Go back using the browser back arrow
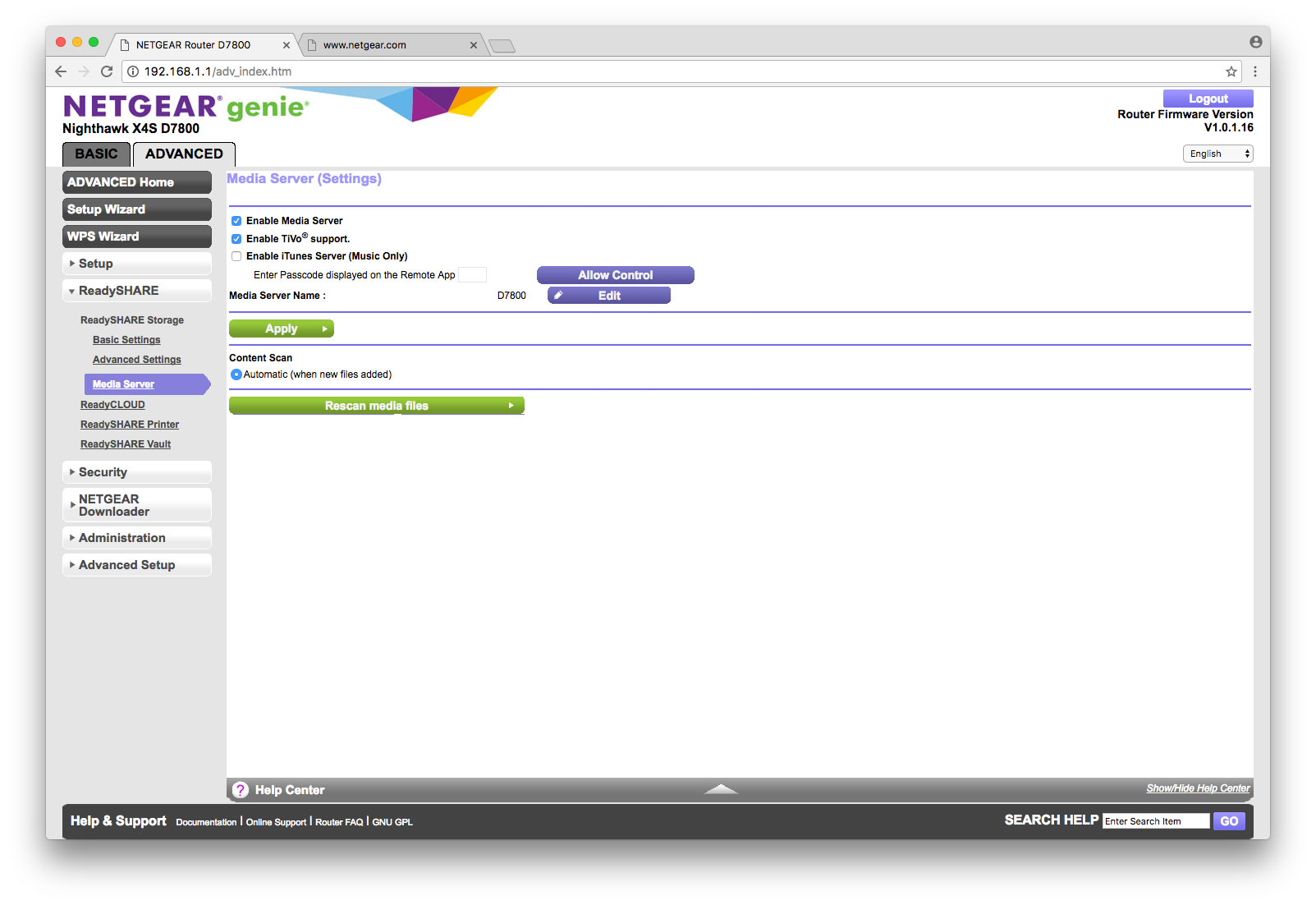 [61, 71]
